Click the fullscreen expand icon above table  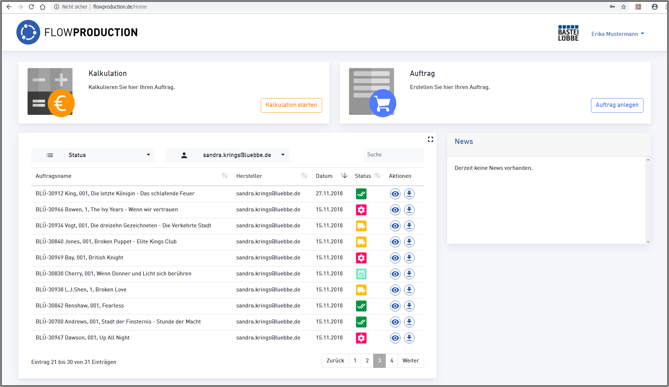(x=430, y=140)
